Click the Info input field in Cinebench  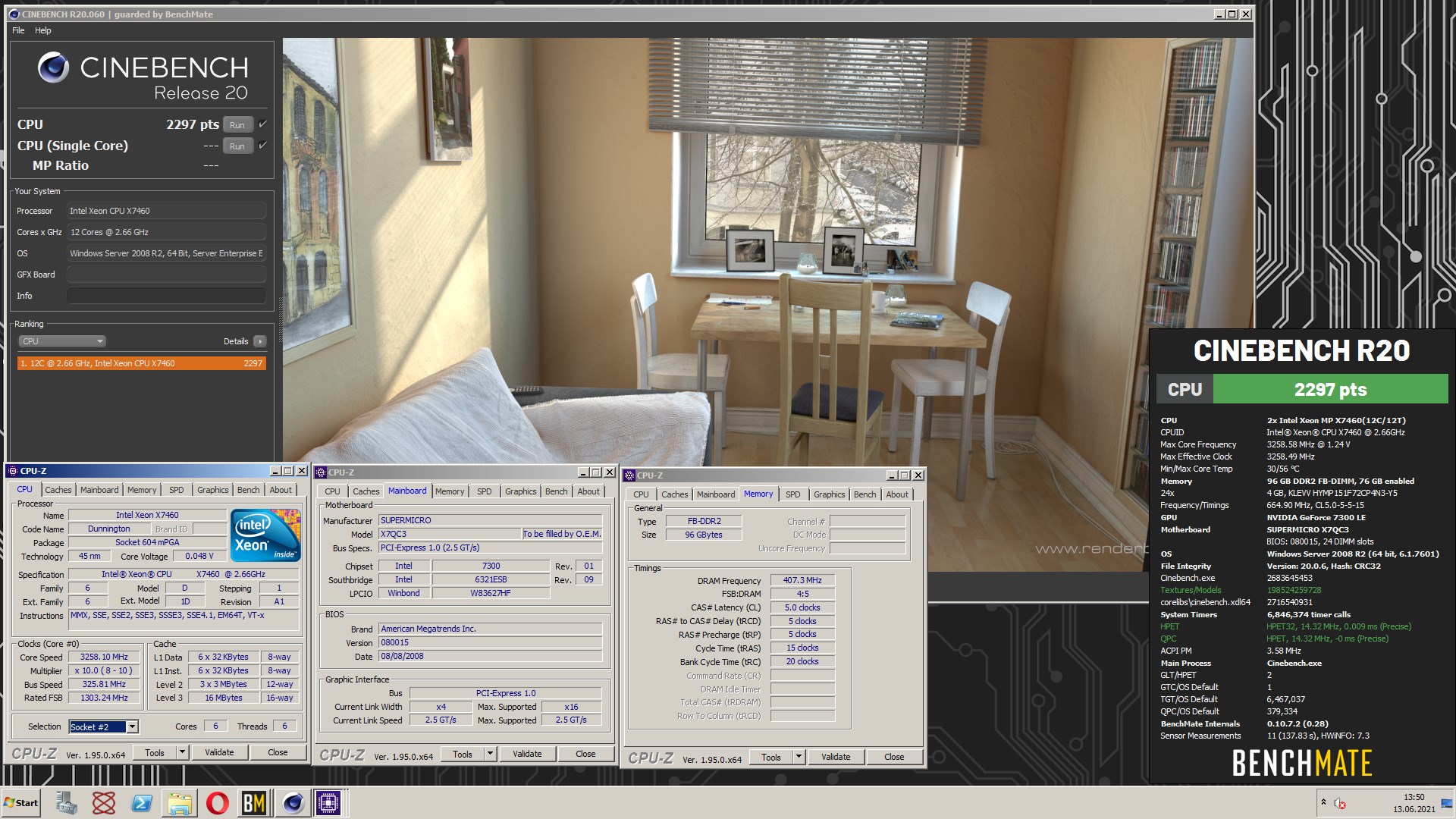[x=166, y=296]
